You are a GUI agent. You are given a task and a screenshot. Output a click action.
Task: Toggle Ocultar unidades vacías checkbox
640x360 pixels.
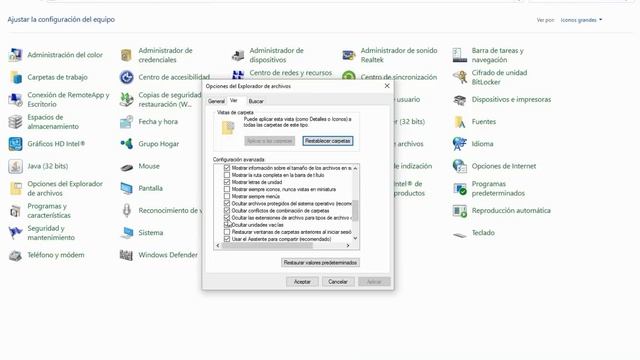coord(227,225)
